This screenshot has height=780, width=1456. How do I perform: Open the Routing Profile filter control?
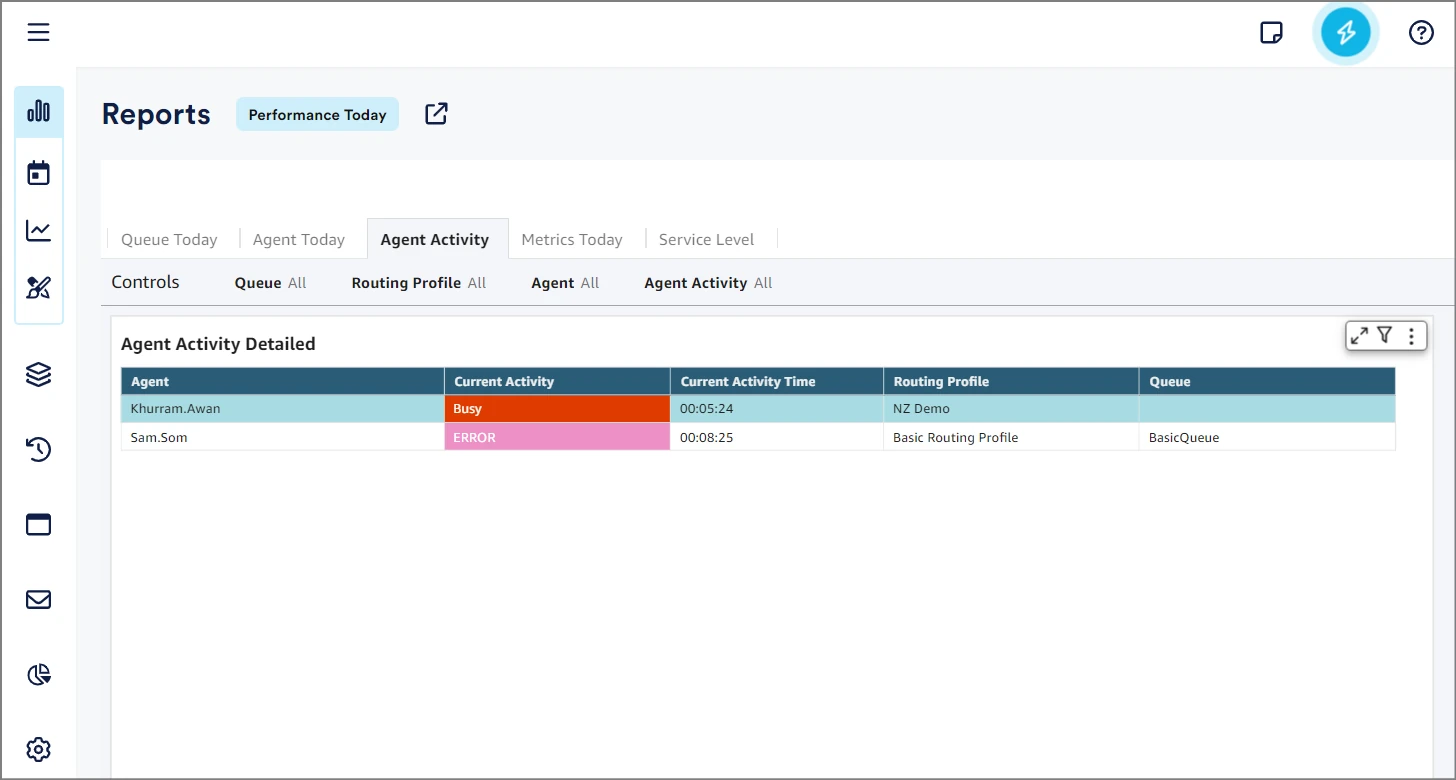point(418,283)
